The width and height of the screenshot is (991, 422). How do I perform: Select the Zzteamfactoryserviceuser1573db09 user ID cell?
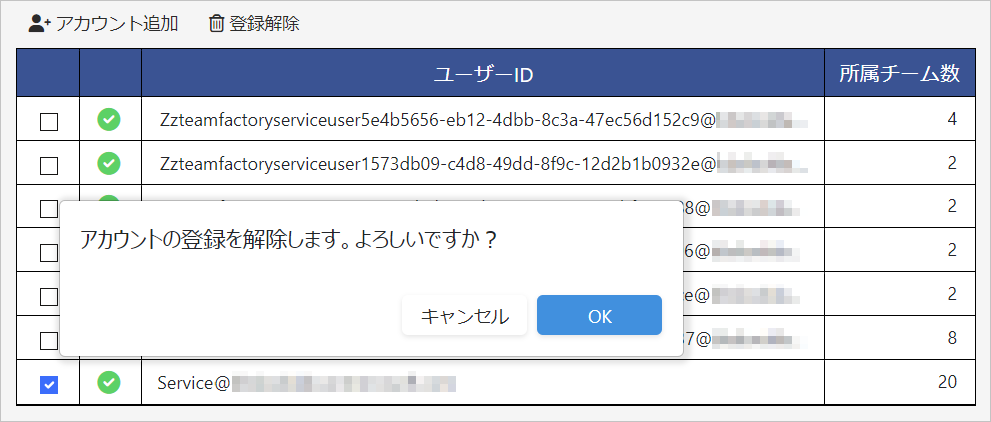(436, 163)
